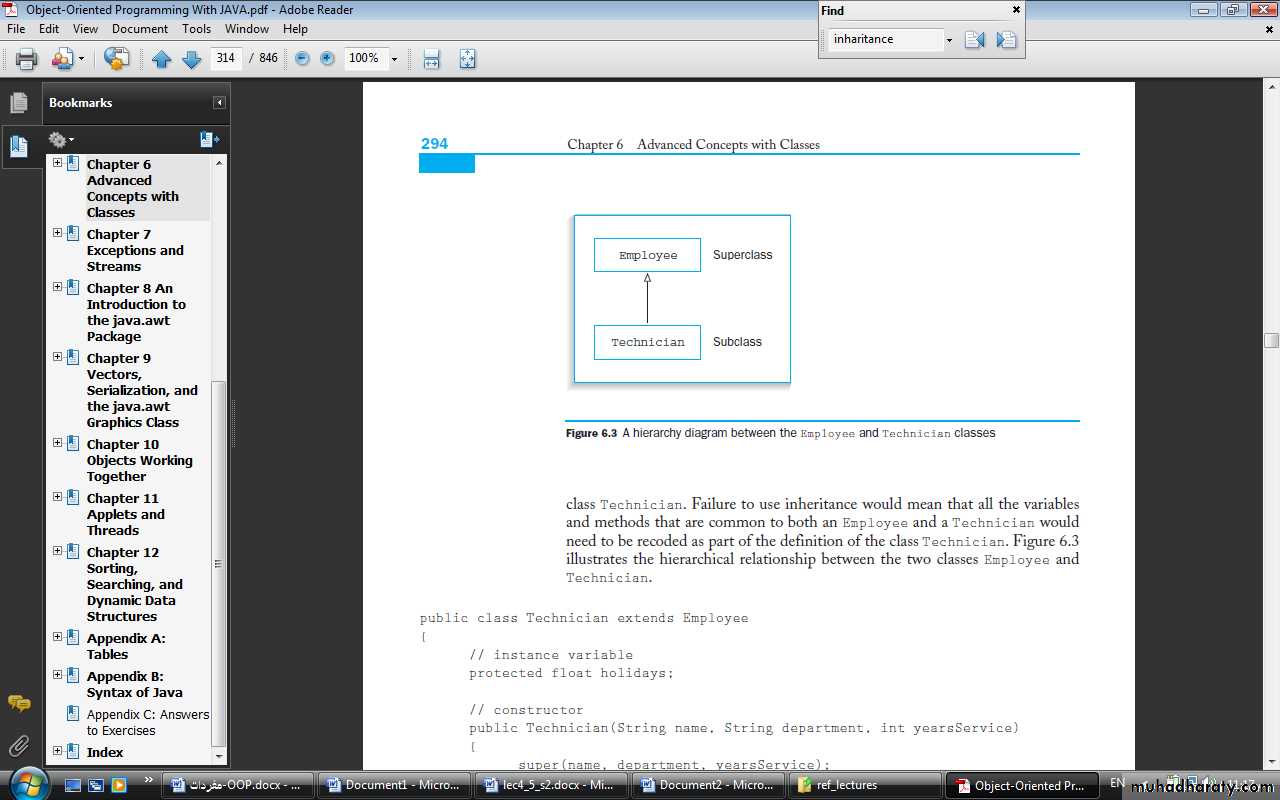
Task: Click the zoom in plus button
Action: [x=327, y=59]
